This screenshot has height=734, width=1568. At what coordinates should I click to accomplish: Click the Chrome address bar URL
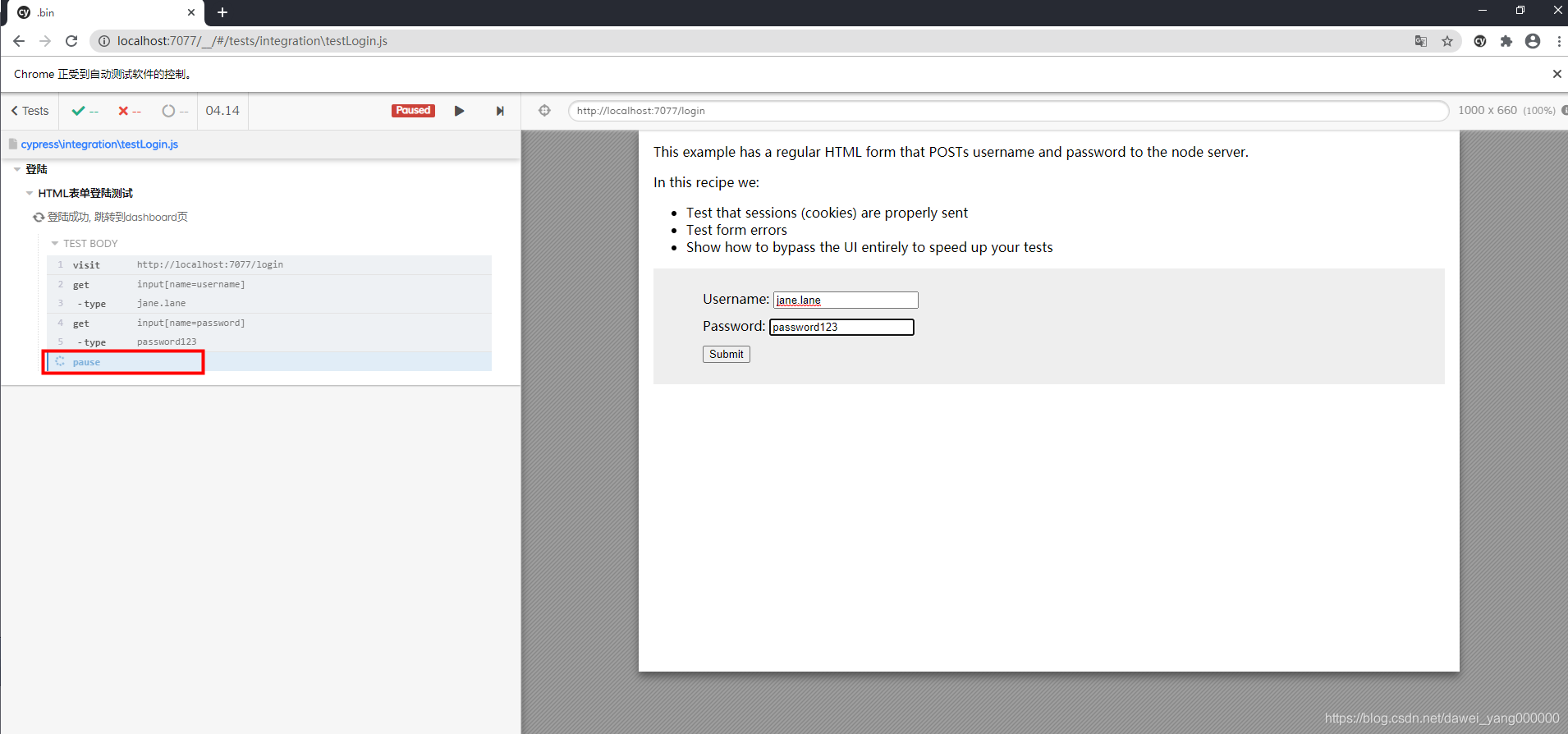pos(252,41)
